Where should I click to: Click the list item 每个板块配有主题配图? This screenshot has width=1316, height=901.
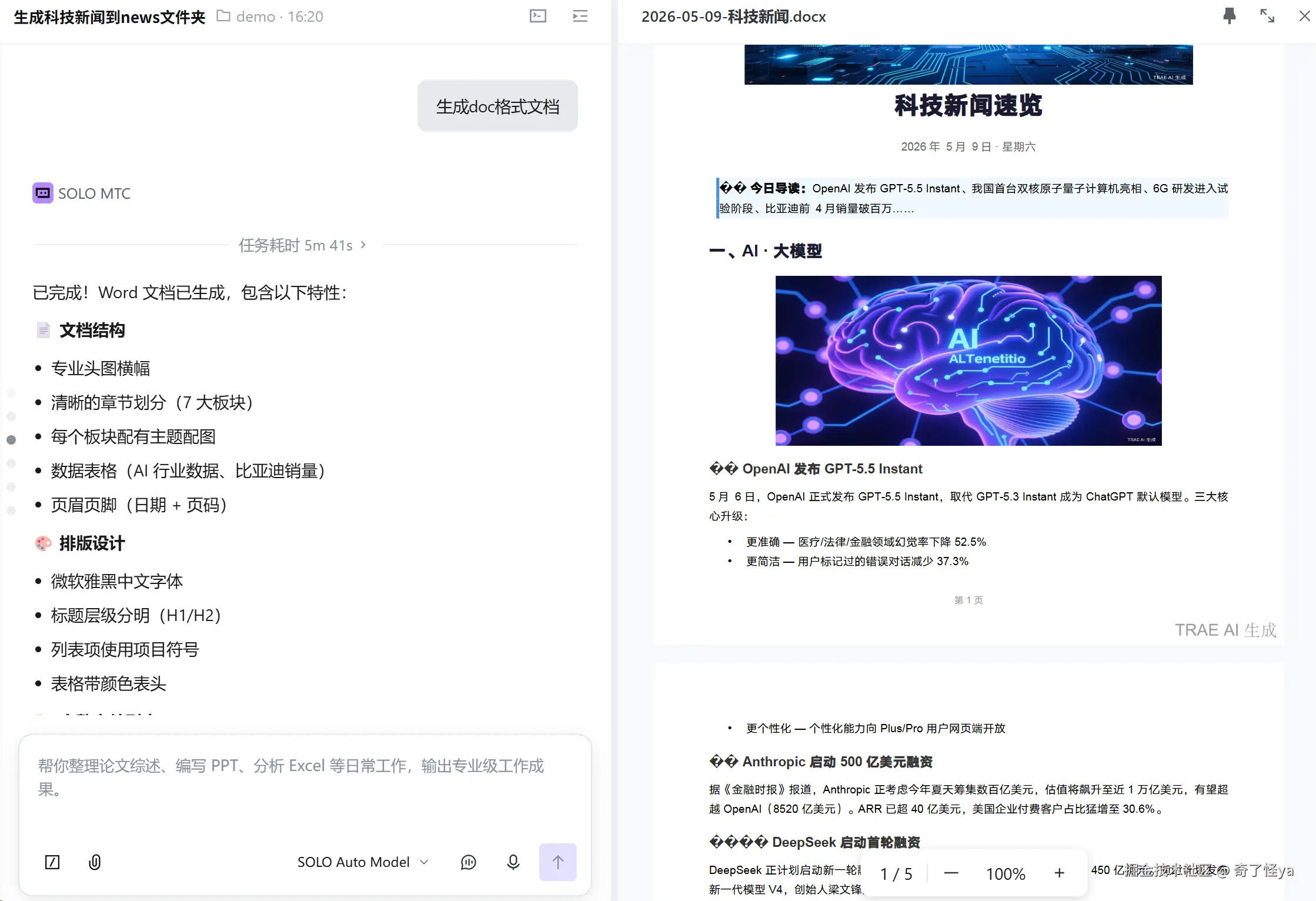pyautogui.click(x=133, y=436)
